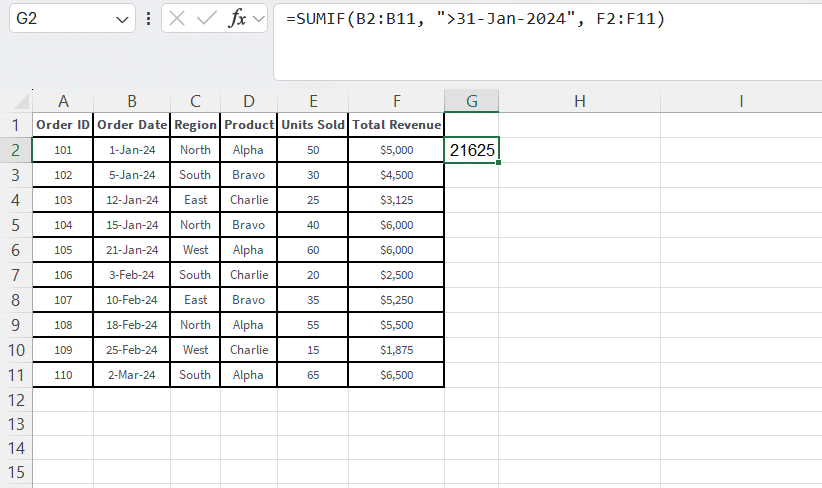
Task: Click the date cell 10-Feb-24
Action: (x=132, y=300)
